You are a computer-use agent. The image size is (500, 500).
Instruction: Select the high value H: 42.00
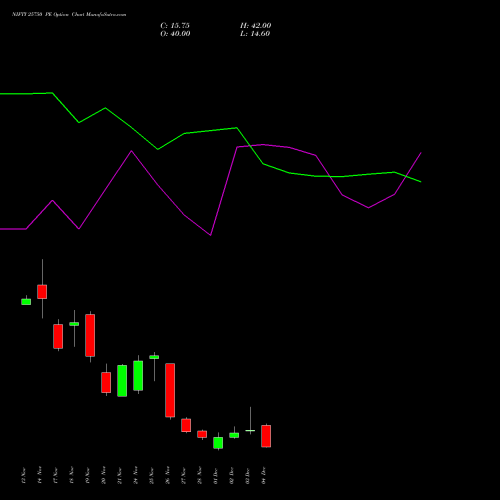point(256,26)
